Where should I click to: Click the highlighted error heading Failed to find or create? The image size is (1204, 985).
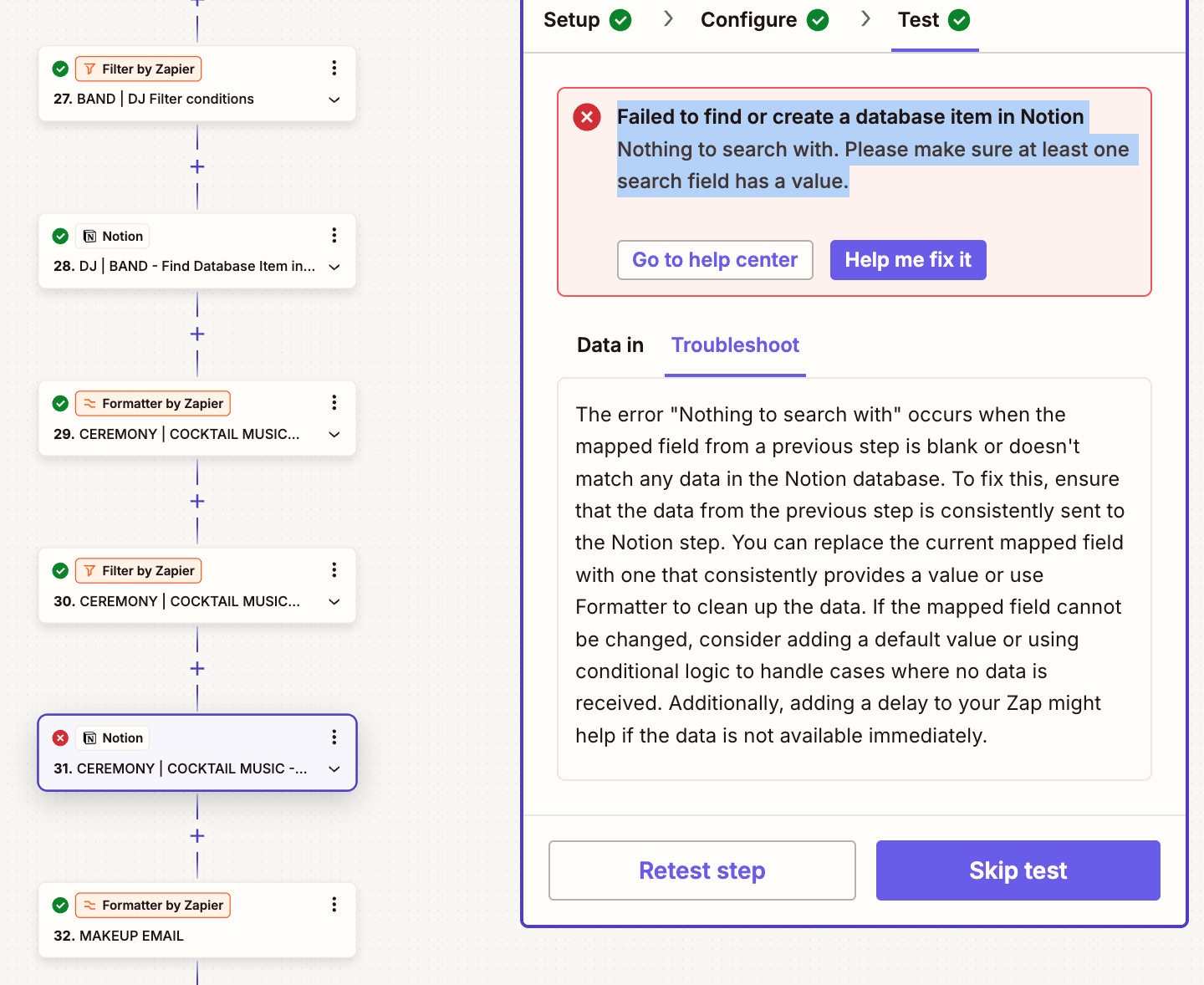tap(850, 117)
